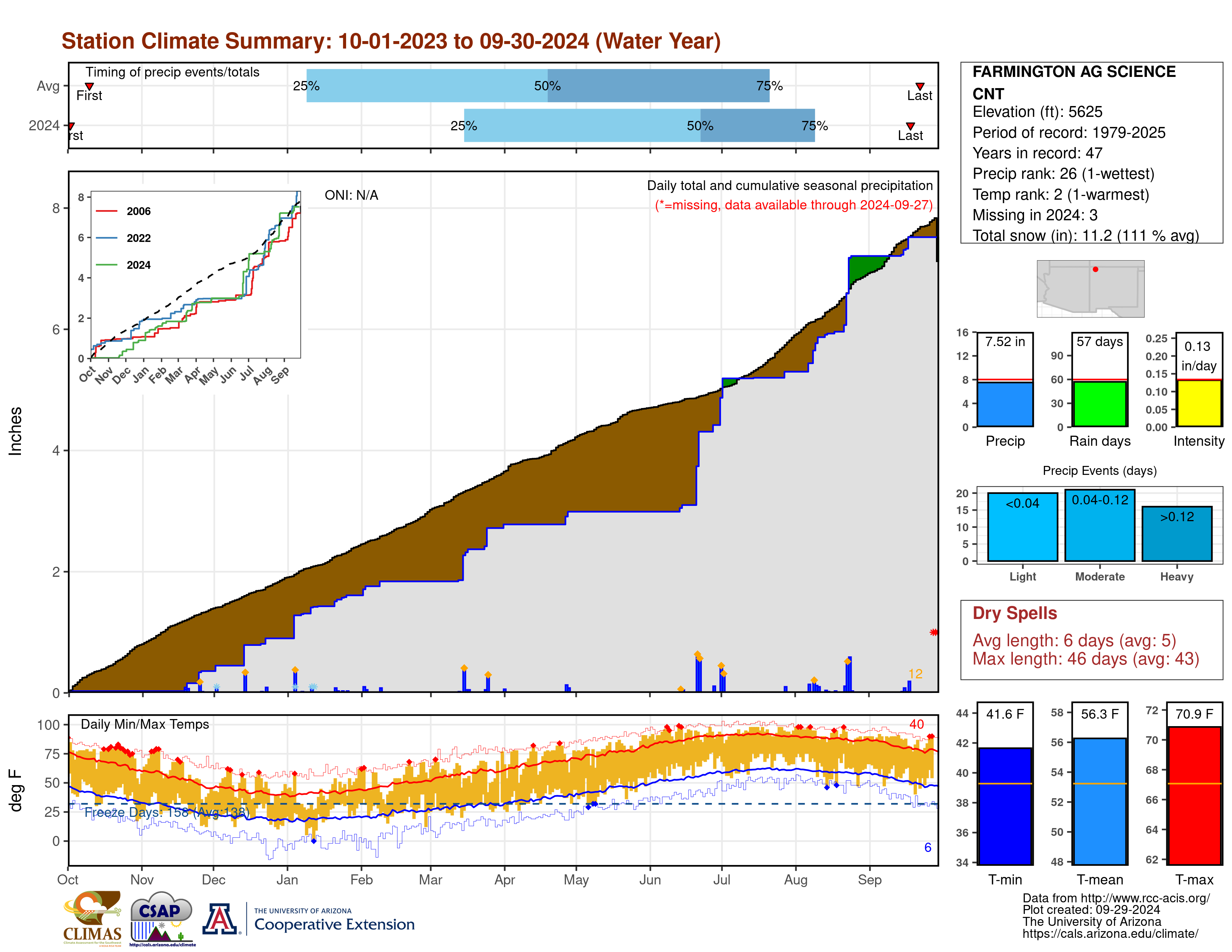Viewport: 1232px width, 952px height.
Task: Click the 'Timing of precip events/totals' label
Action: click(172, 72)
